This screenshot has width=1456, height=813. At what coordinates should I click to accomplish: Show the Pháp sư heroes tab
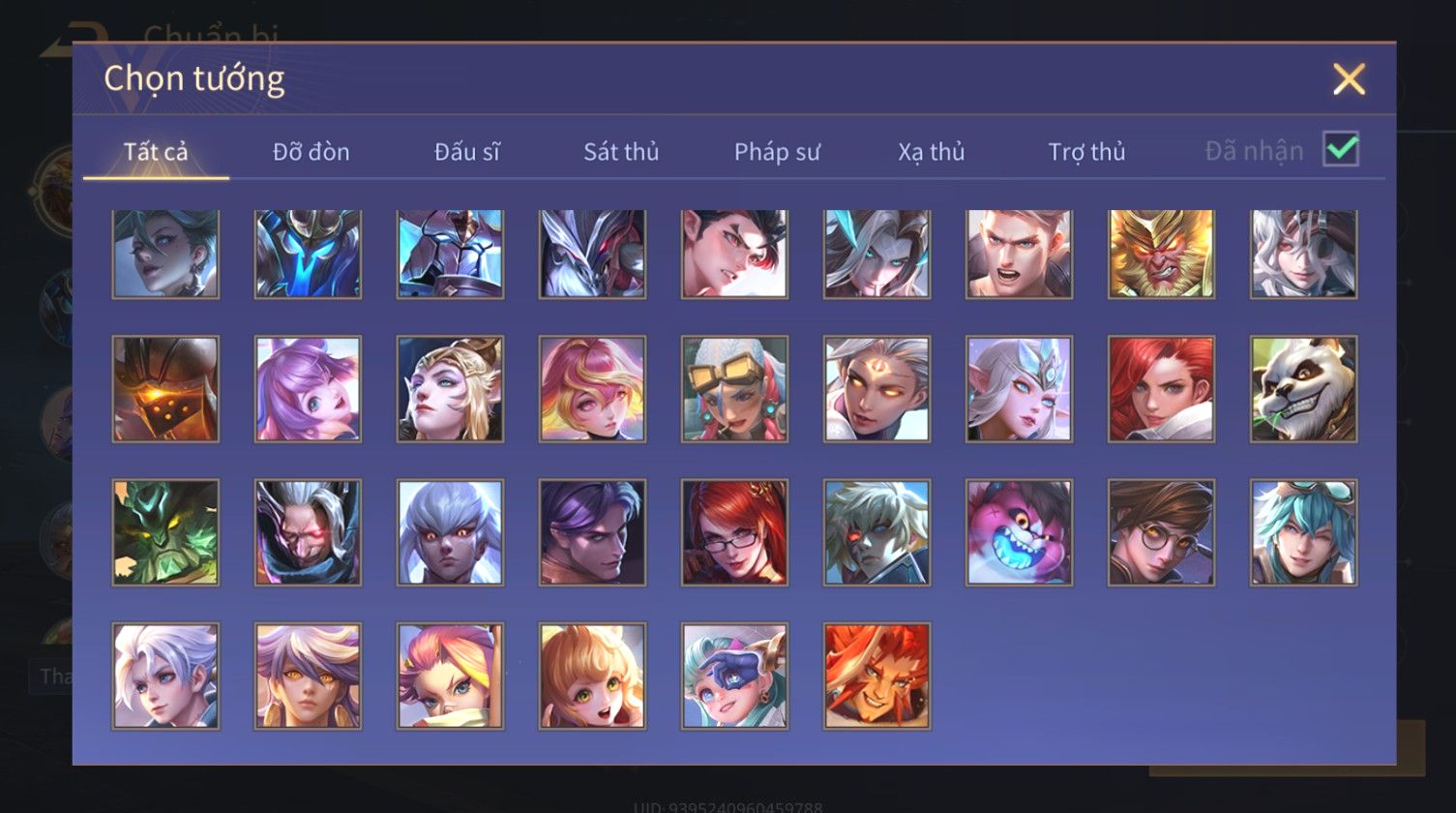[x=777, y=152]
